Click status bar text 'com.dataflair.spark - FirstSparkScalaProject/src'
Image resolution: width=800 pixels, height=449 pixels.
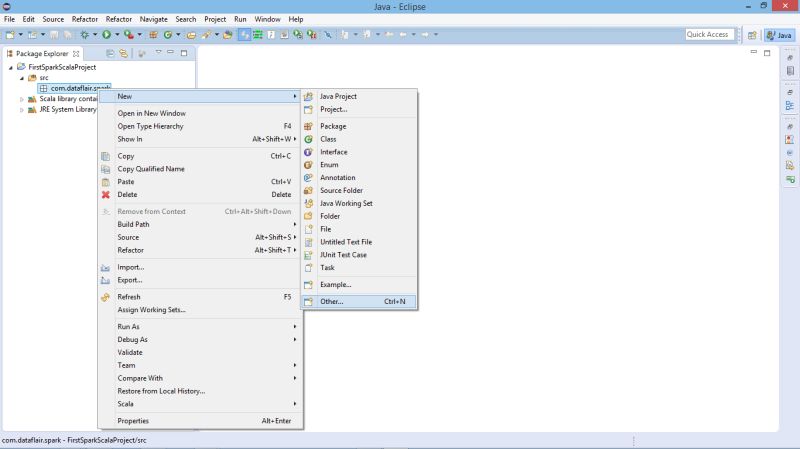(74, 440)
